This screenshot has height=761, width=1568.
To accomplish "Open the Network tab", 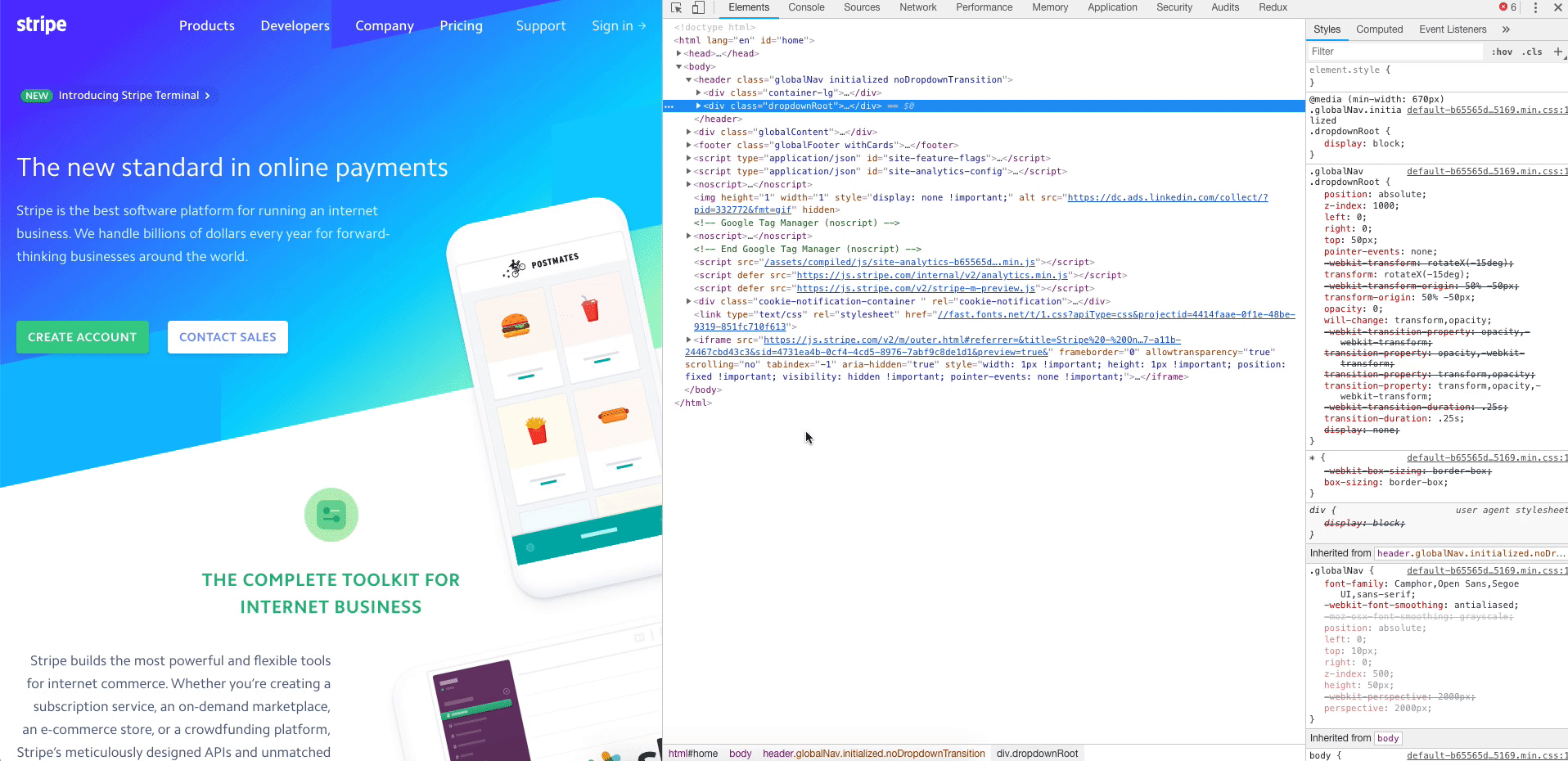I will 918,7.
